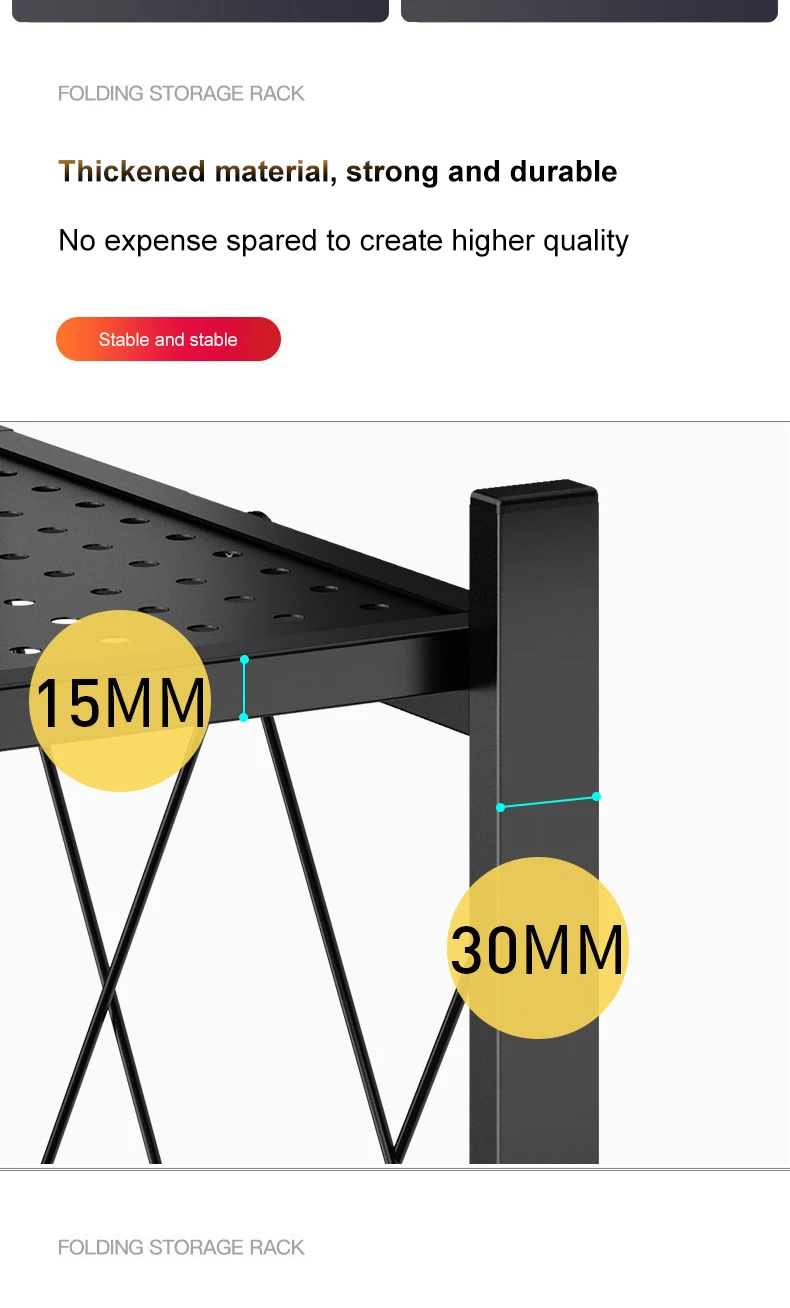Select the cyan measurement line across the leg
The image size is (790, 1308).
[548, 802]
